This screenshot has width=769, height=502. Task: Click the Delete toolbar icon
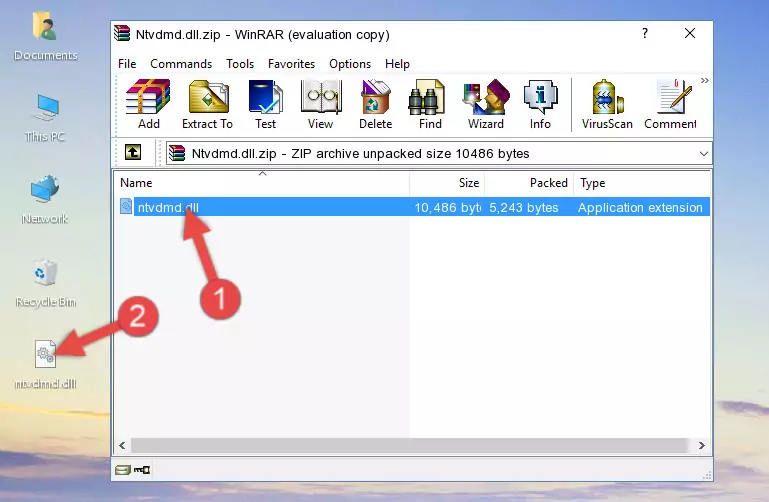(x=376, y=104)
